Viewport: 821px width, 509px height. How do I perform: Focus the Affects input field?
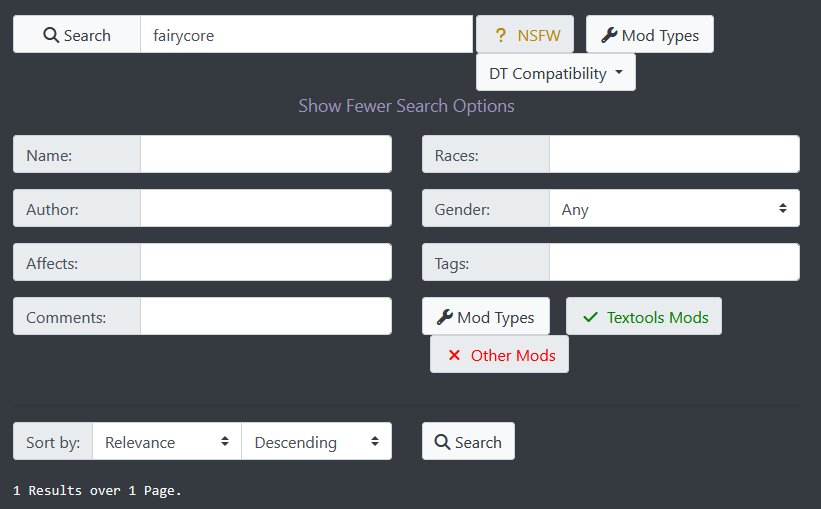[266, 262]
